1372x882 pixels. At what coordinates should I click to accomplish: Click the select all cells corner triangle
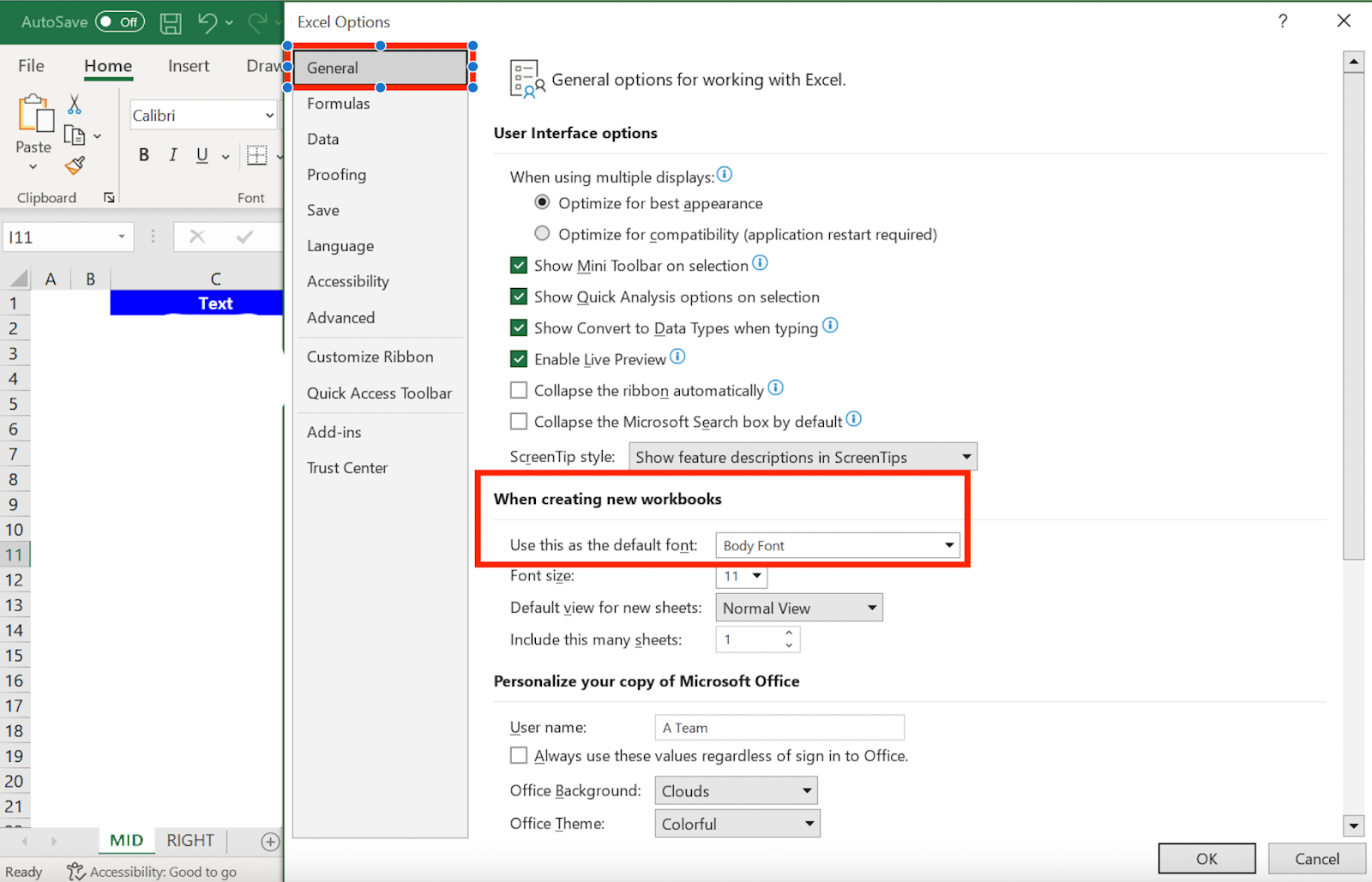[x=18, y=278]
